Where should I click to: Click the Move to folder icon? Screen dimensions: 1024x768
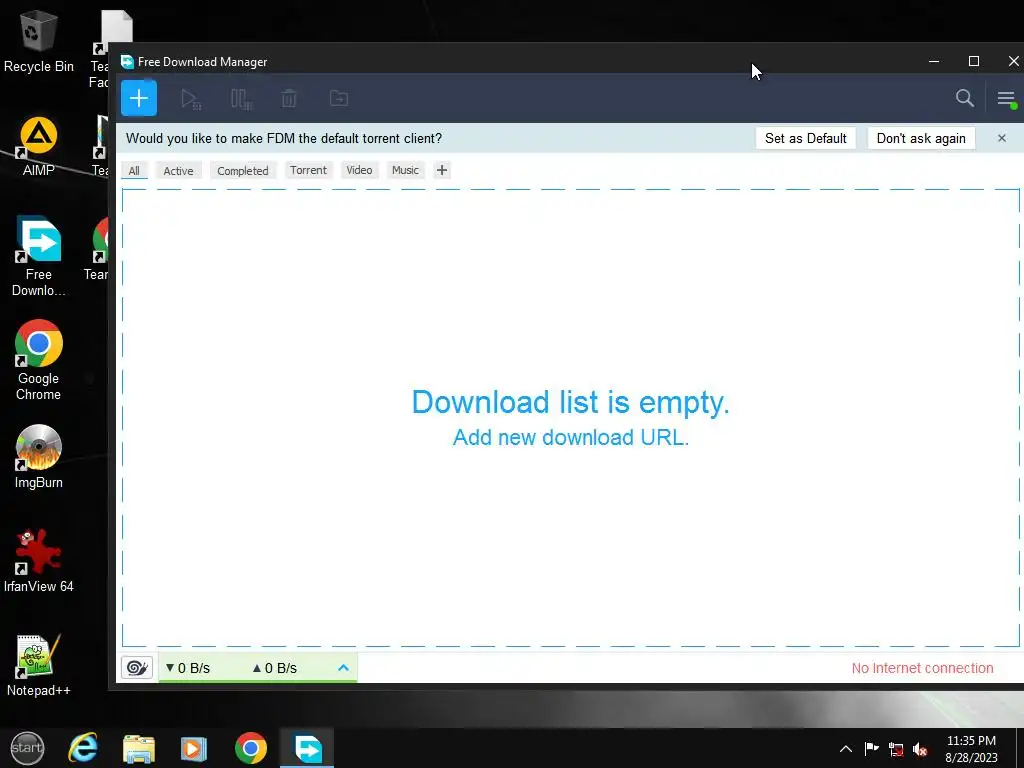tap(338, 99)
